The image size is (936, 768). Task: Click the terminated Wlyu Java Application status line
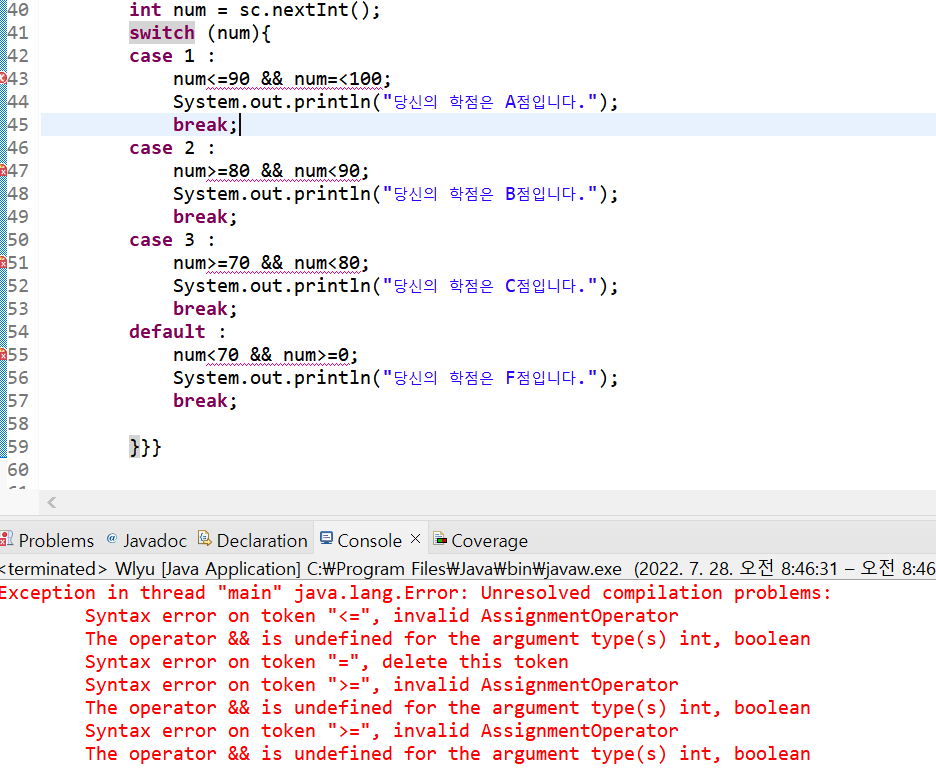click(x=468, y=568)
